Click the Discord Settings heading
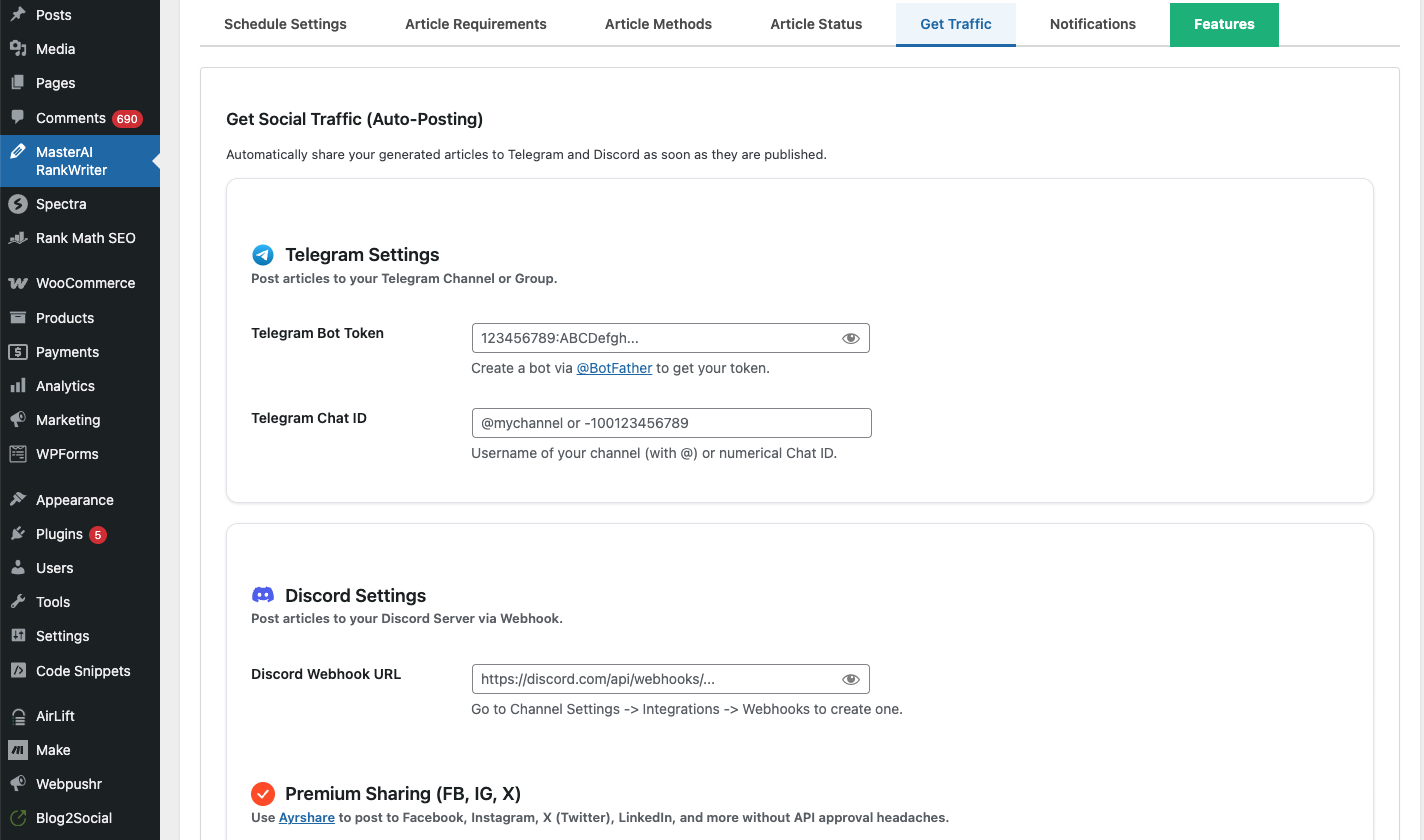1424x840 pixels. point(356,595)
